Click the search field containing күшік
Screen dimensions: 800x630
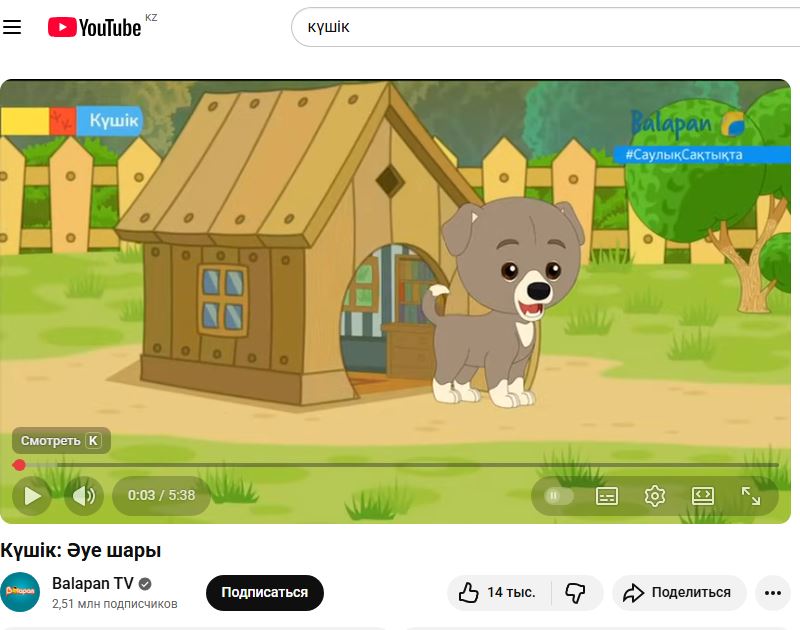click(x=540, y=28)
